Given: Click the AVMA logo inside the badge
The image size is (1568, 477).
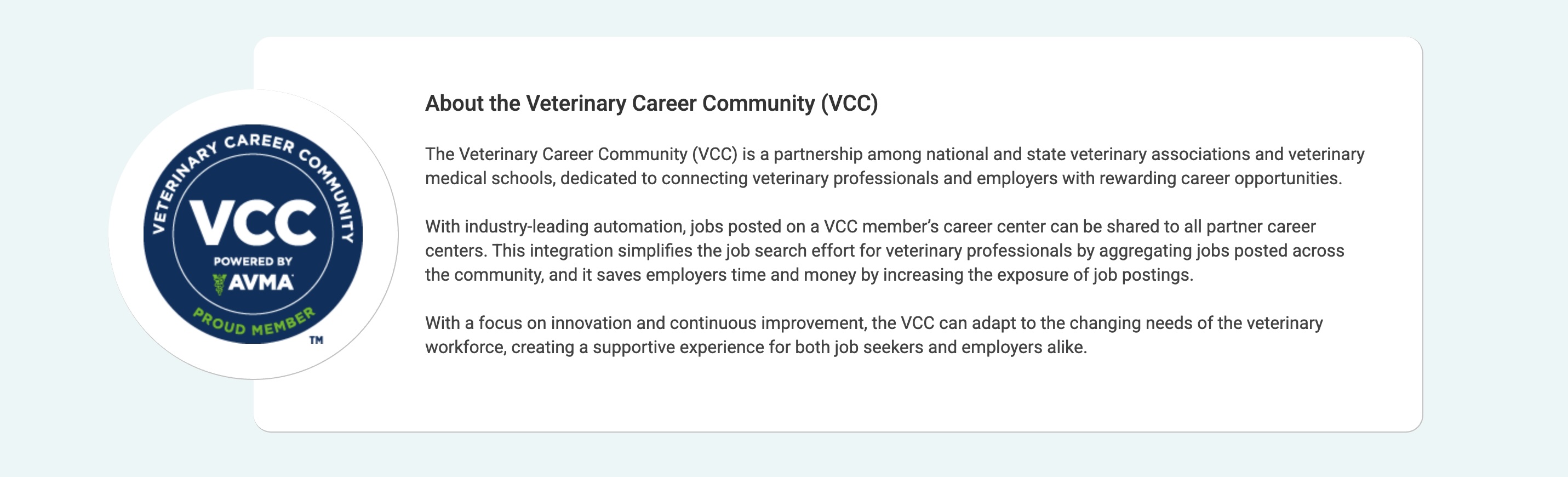Looking at the screenshot, I should (253, 283).
